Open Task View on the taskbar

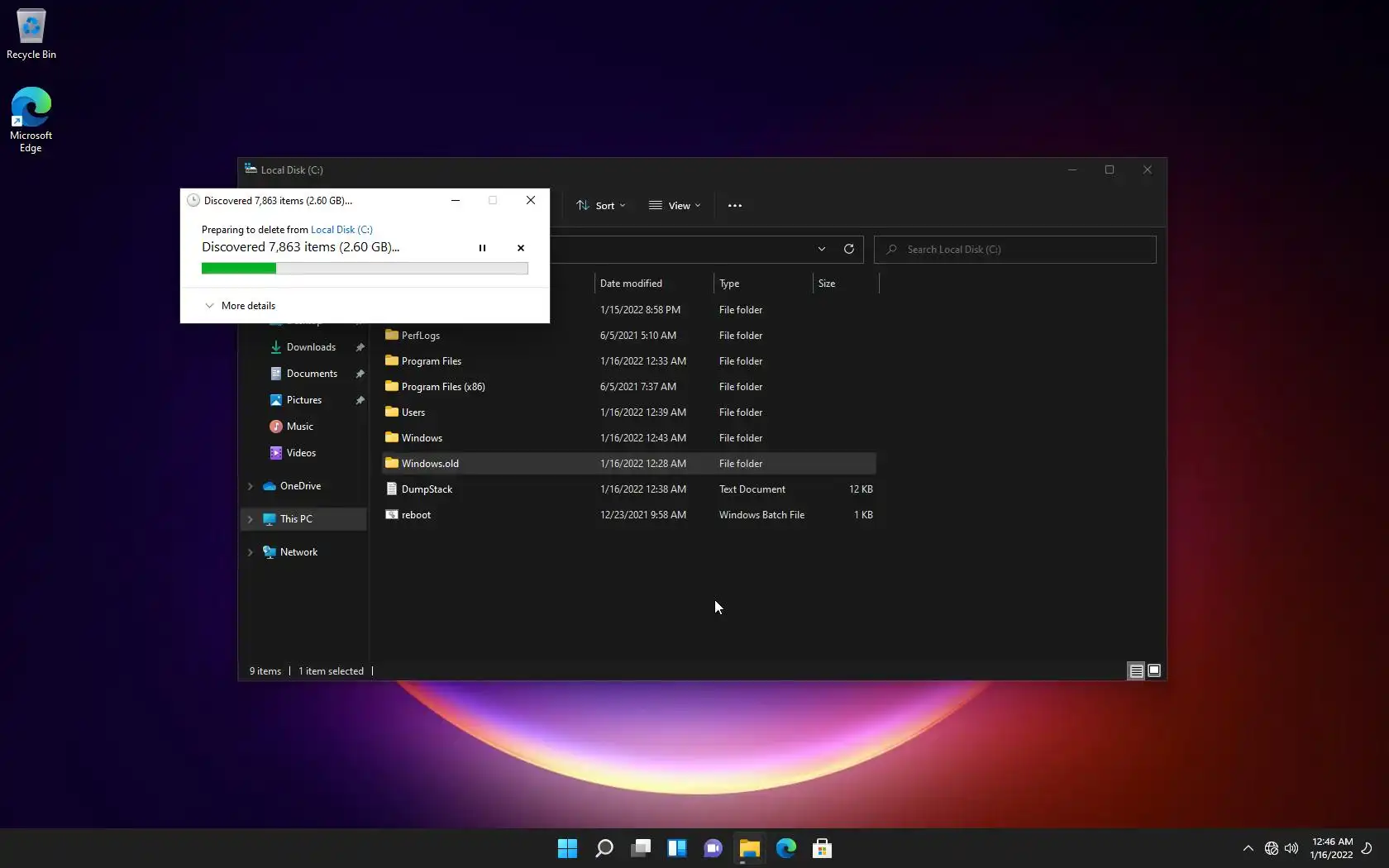coord(641,848)
